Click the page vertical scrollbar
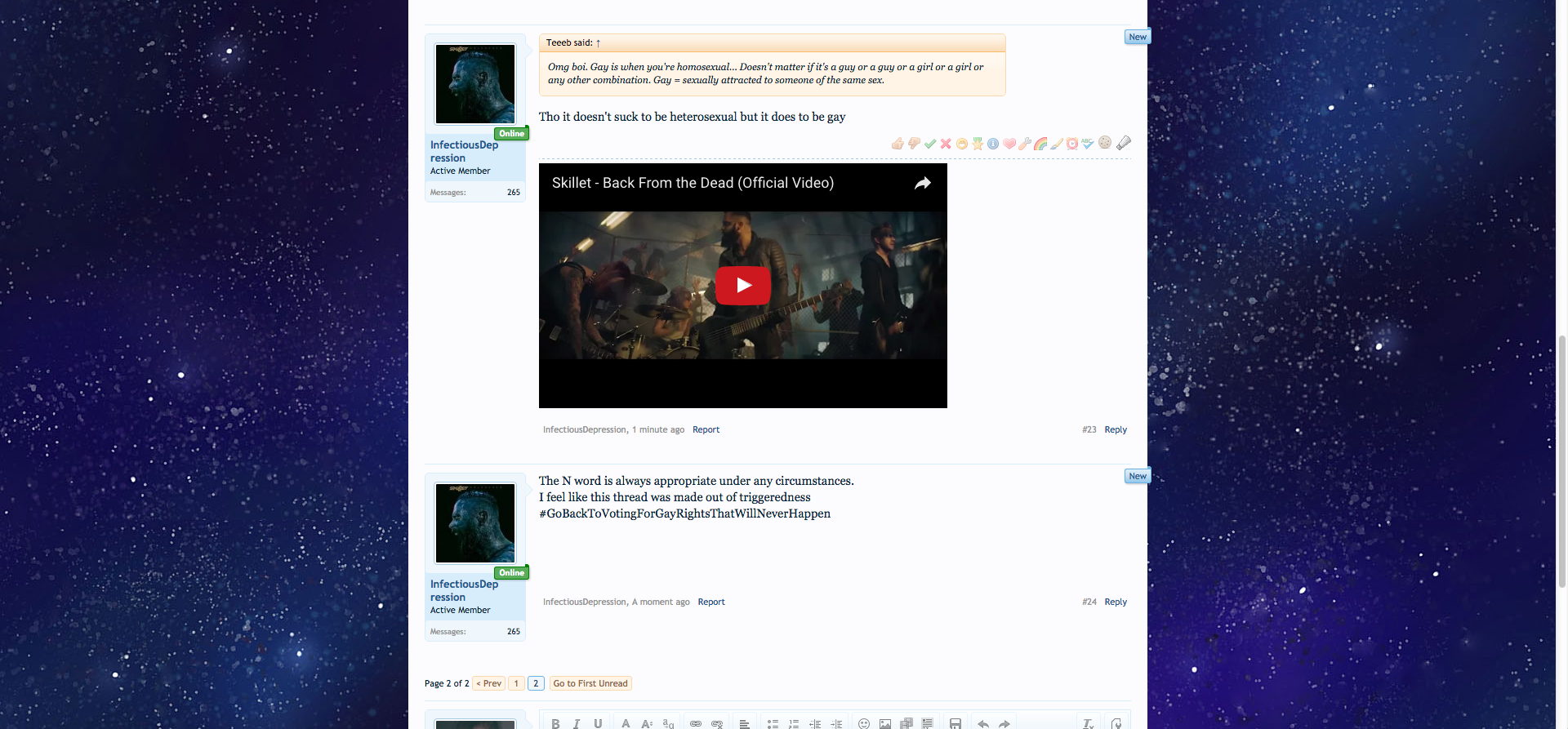 click(x=1562, y=461)
